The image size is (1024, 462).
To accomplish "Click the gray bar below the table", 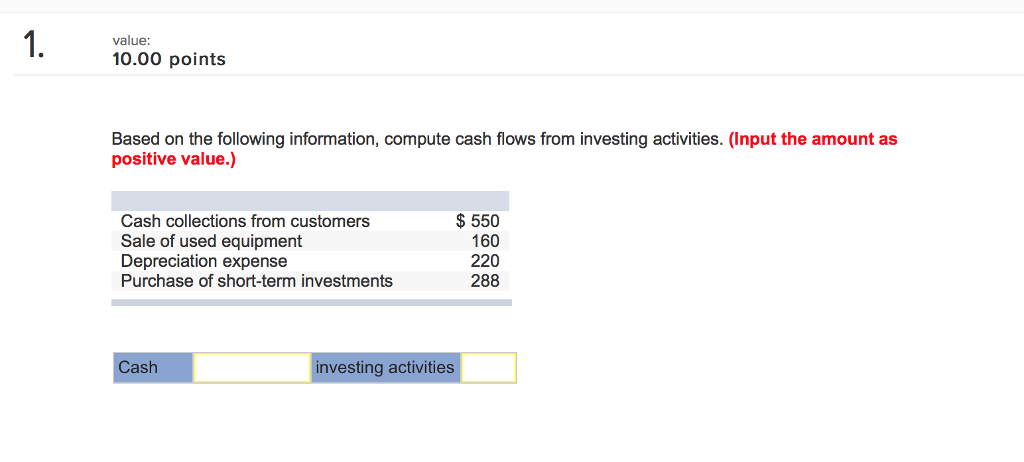I will 310,301.
